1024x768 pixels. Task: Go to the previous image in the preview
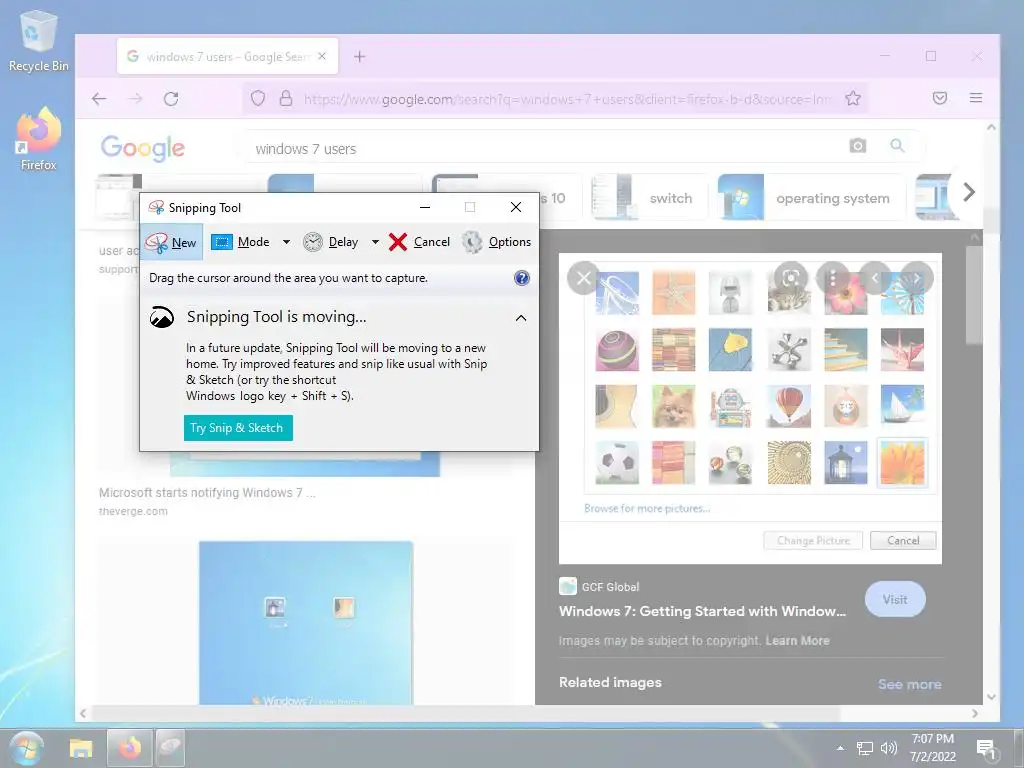click(874, 278)
